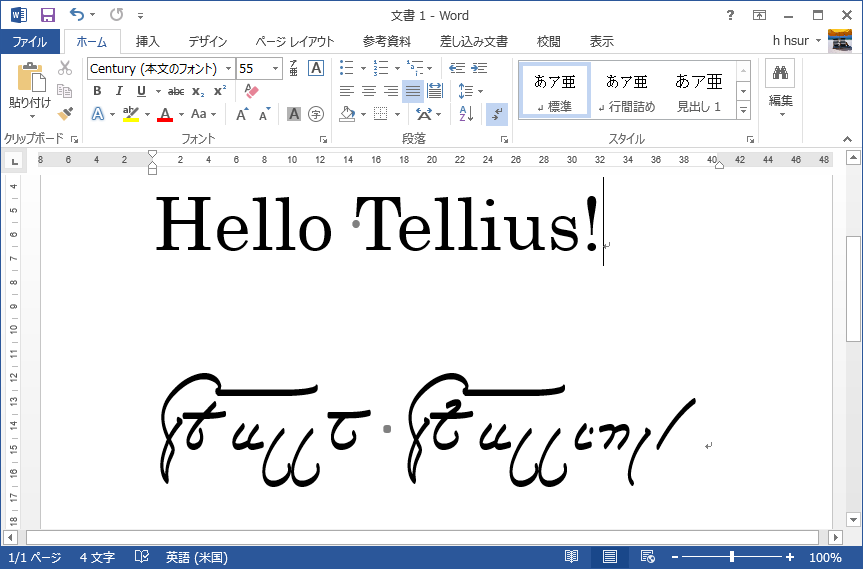This screenshot has height=569, width=863.
Task: Open the 挿入 tab
Action: click(148, 42)
